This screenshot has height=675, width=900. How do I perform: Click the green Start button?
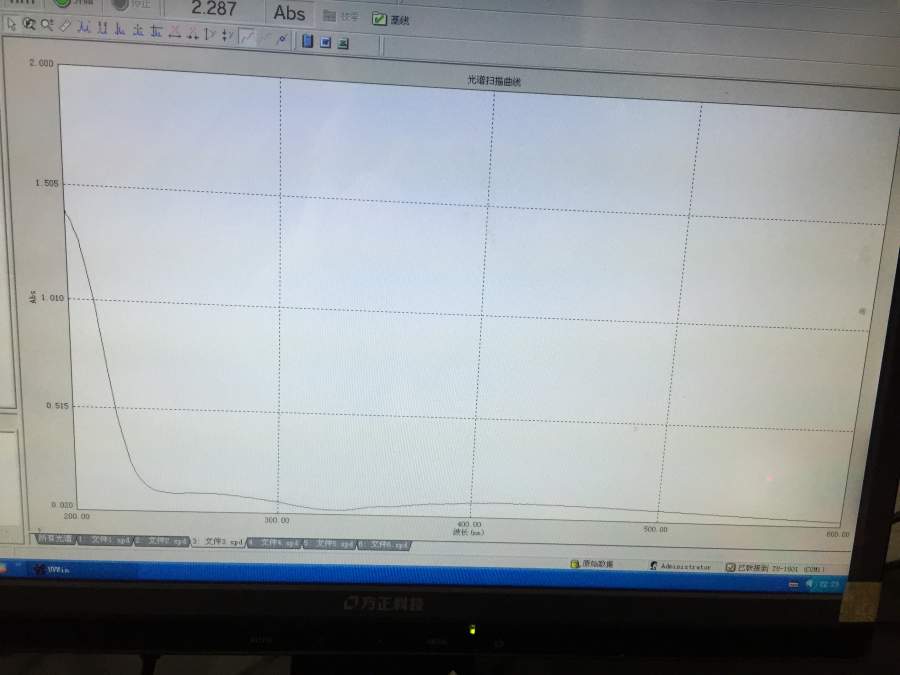[x=71, y=3]
